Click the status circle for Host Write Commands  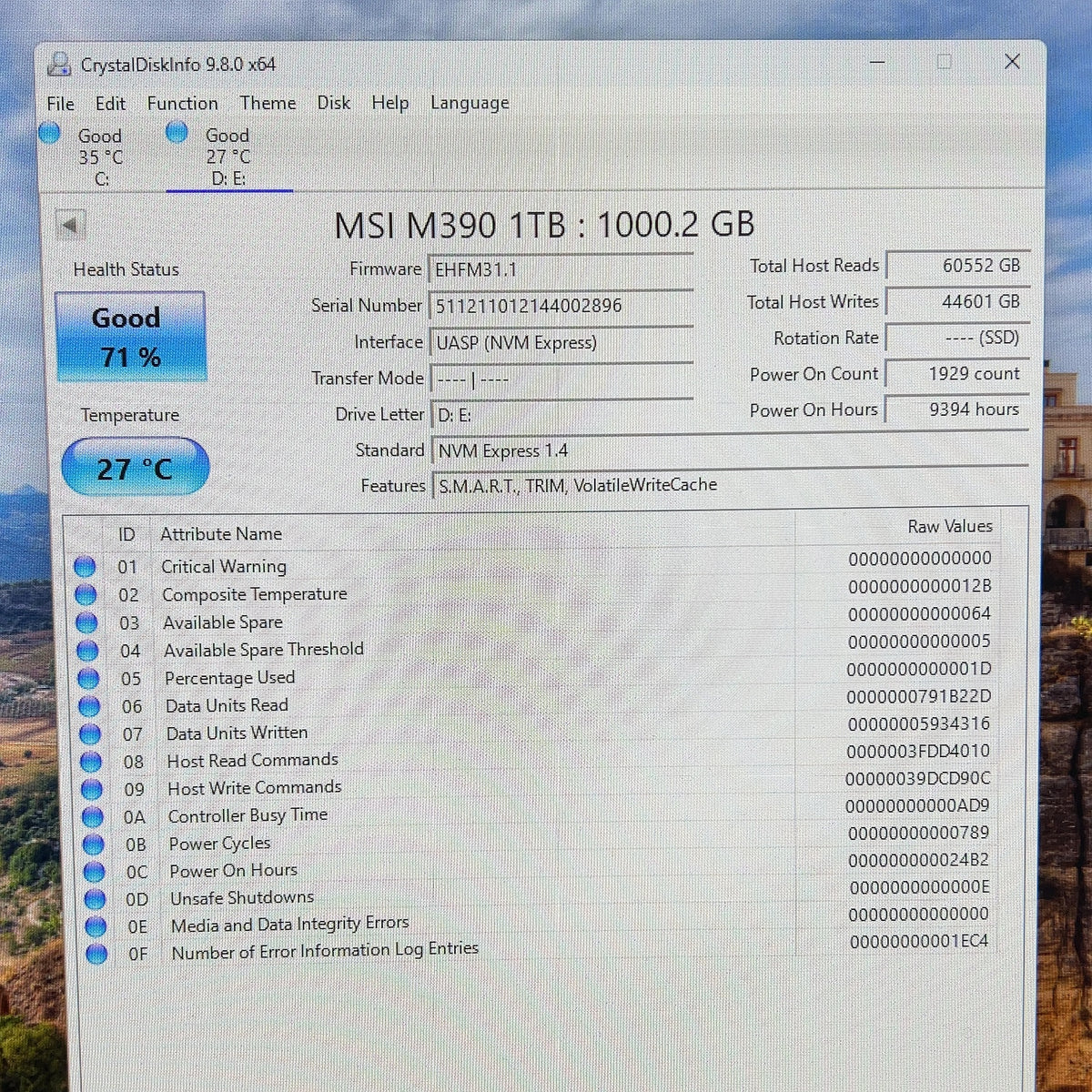[x=92, y=789]
